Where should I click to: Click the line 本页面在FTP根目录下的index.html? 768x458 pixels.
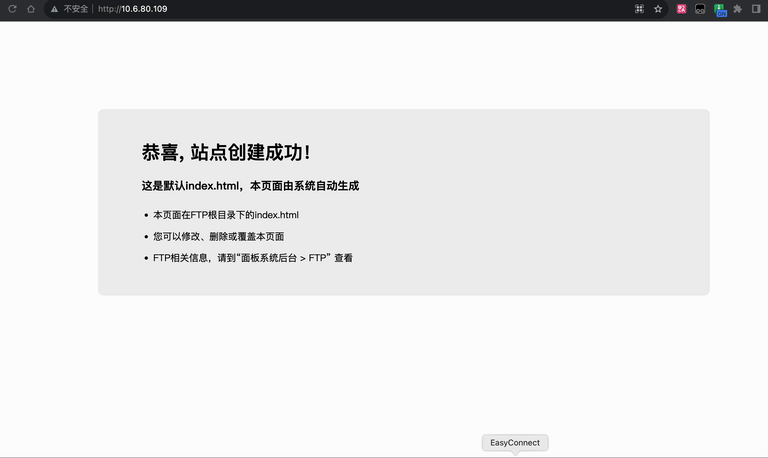pyautogui.click(x=226, y=215)
